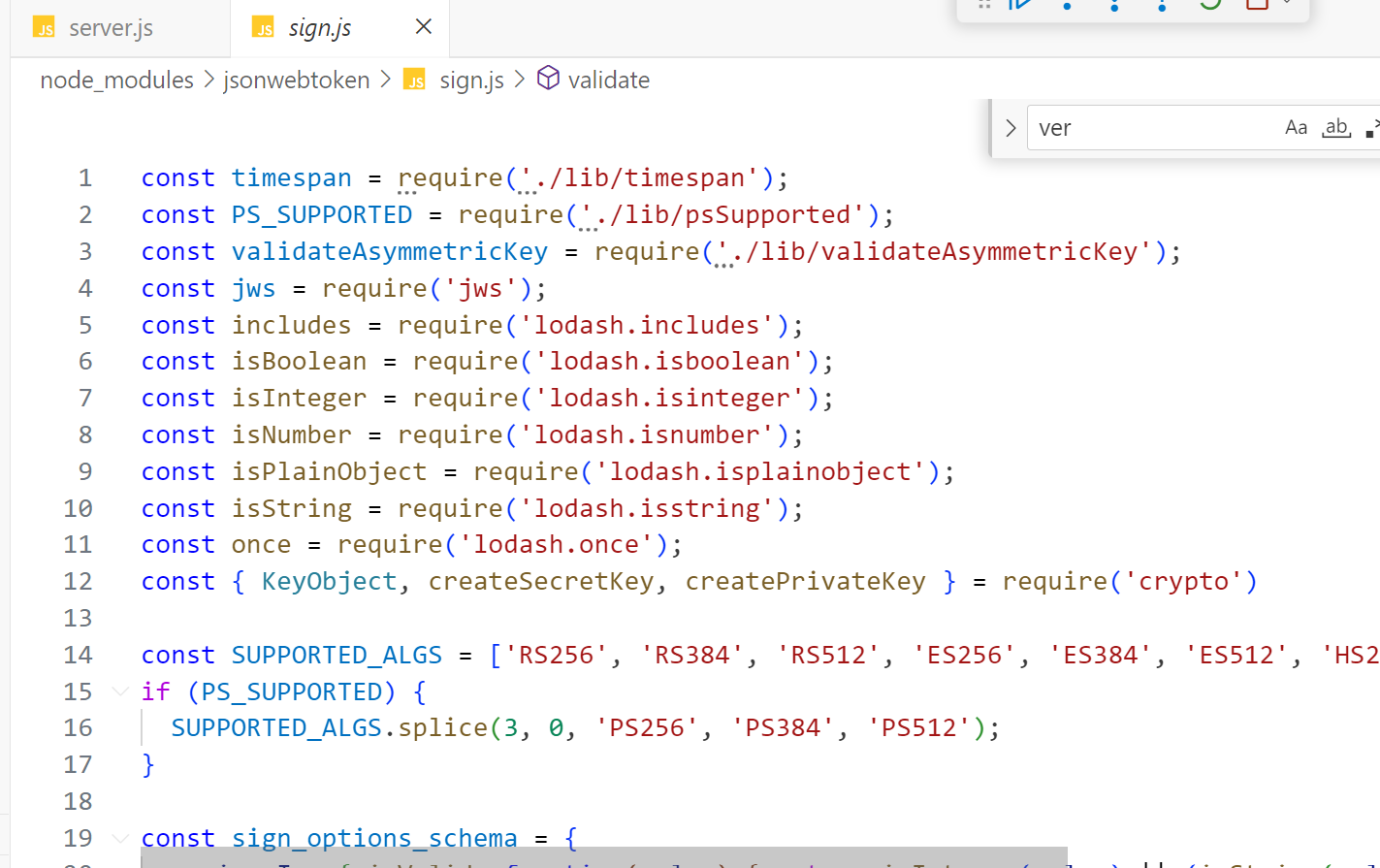This screenshot has width=1380, height=868.
Task: Click 'KeyObject' on line 12
Action: (x=329, y=582)
